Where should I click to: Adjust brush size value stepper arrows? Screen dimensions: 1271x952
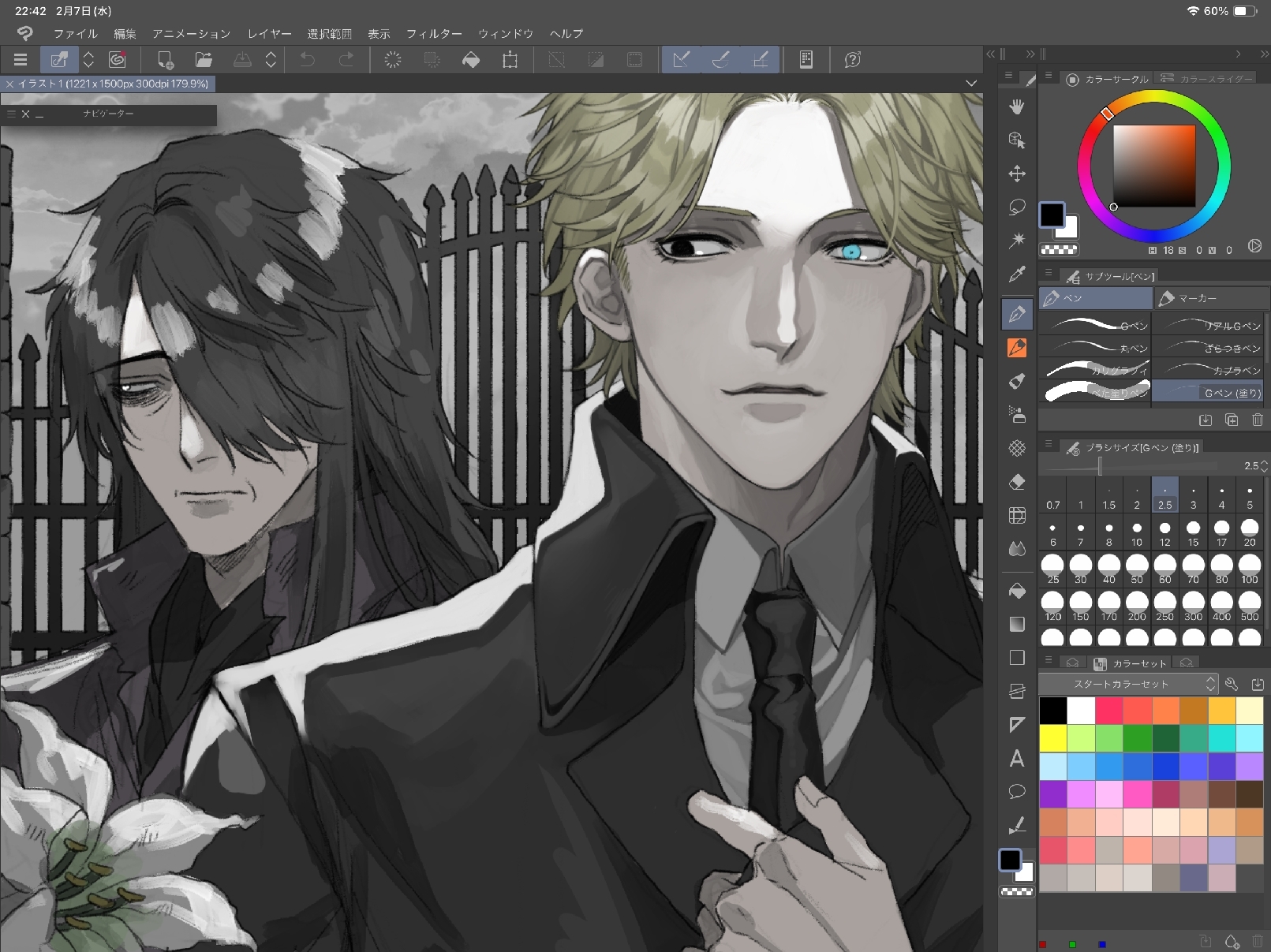click(x=1265, y=466)
